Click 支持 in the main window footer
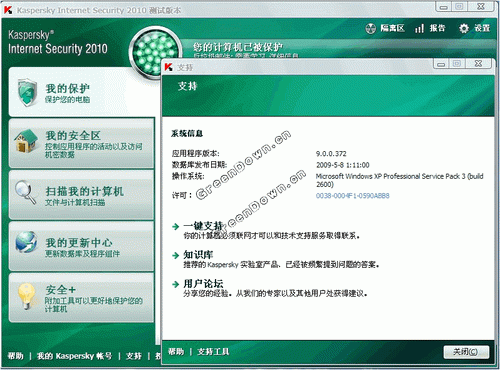Screen dimensions: 500x370 [x=134, y=356]
